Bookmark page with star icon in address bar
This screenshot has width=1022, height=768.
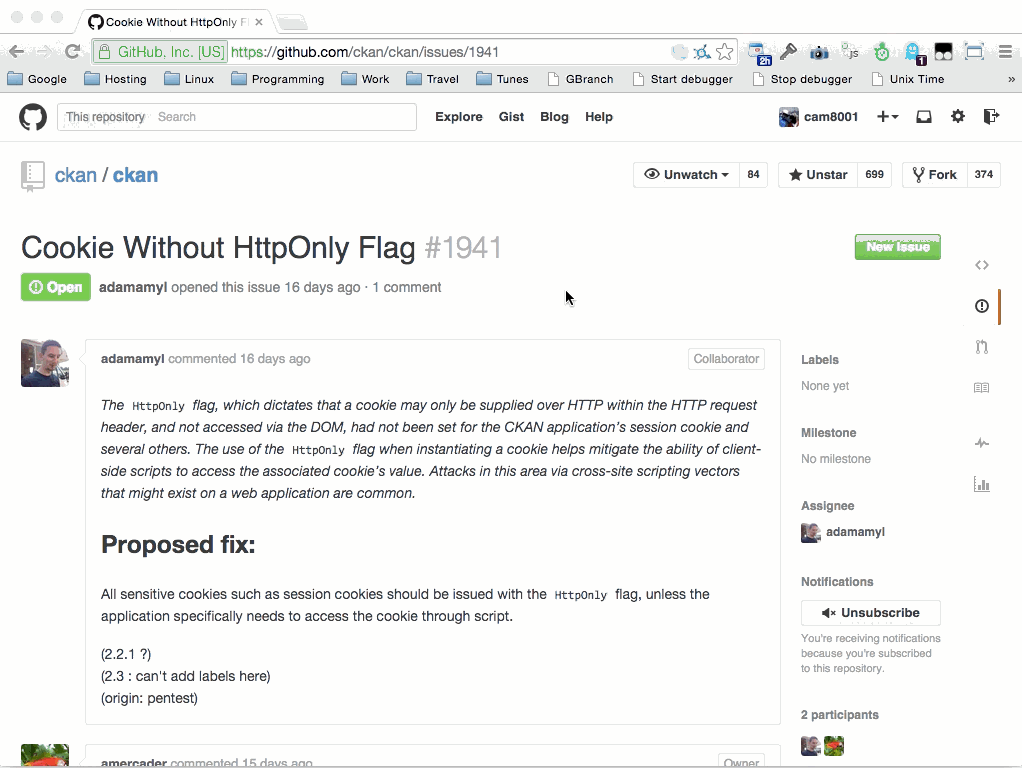click(x=724, y=52)
